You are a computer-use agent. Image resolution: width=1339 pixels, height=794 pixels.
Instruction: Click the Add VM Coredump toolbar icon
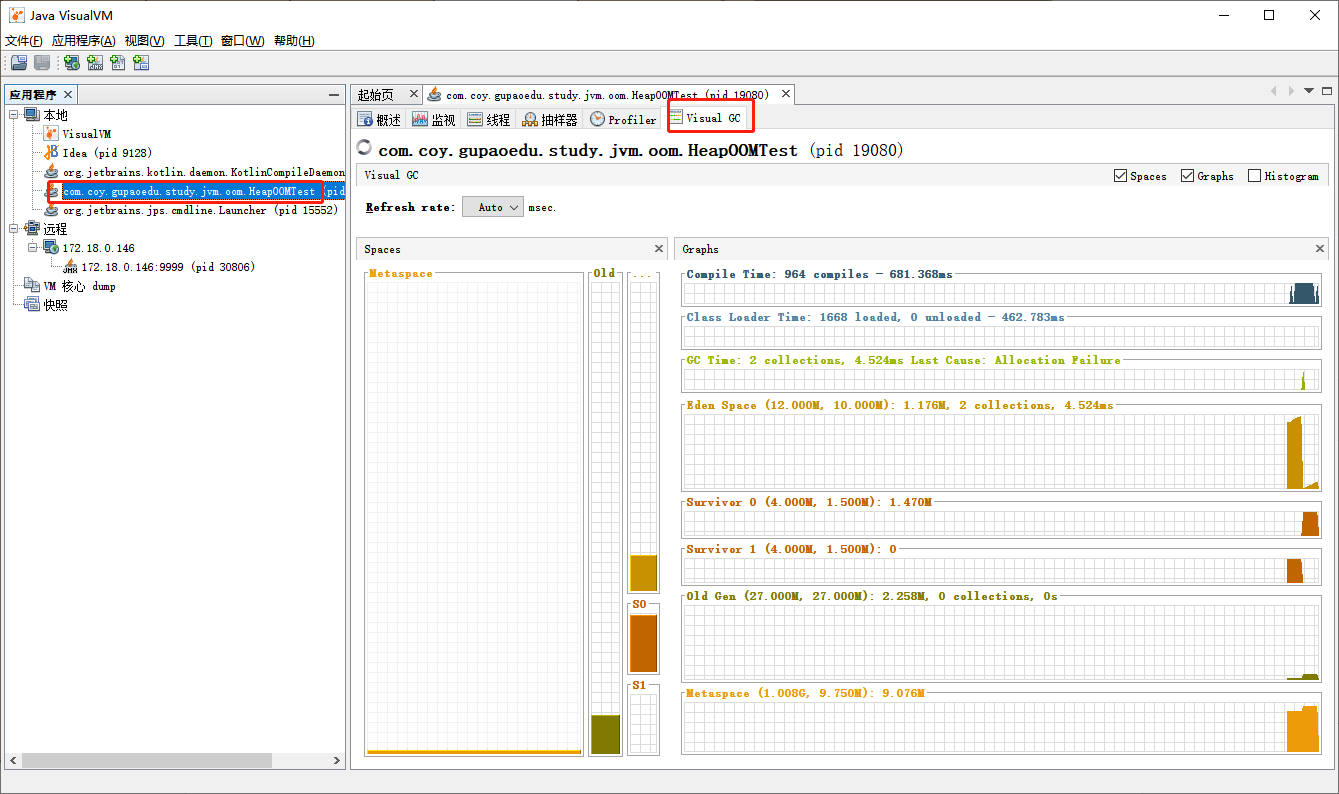coord(118,63)
